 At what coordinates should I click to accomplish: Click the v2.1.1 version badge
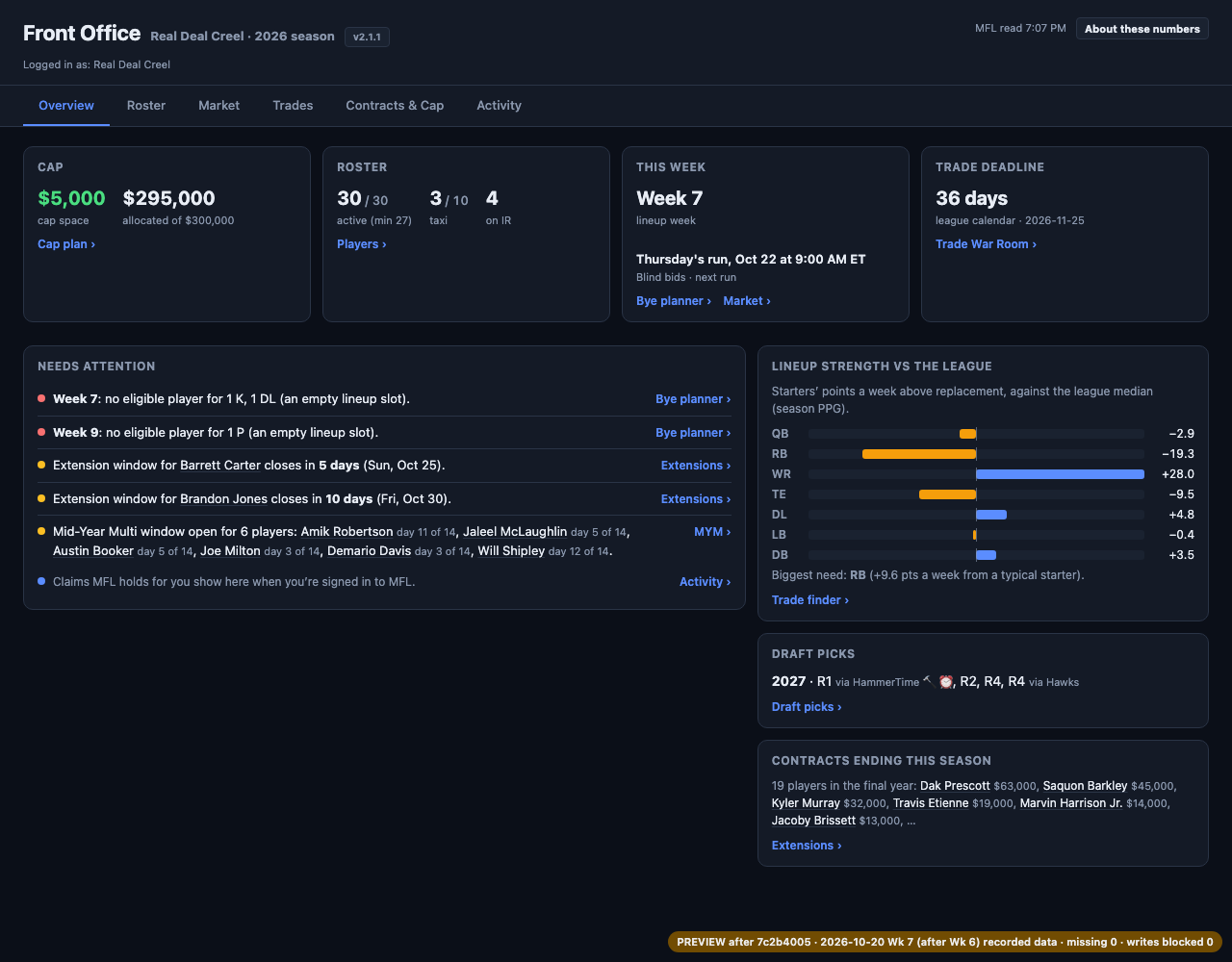367,37
